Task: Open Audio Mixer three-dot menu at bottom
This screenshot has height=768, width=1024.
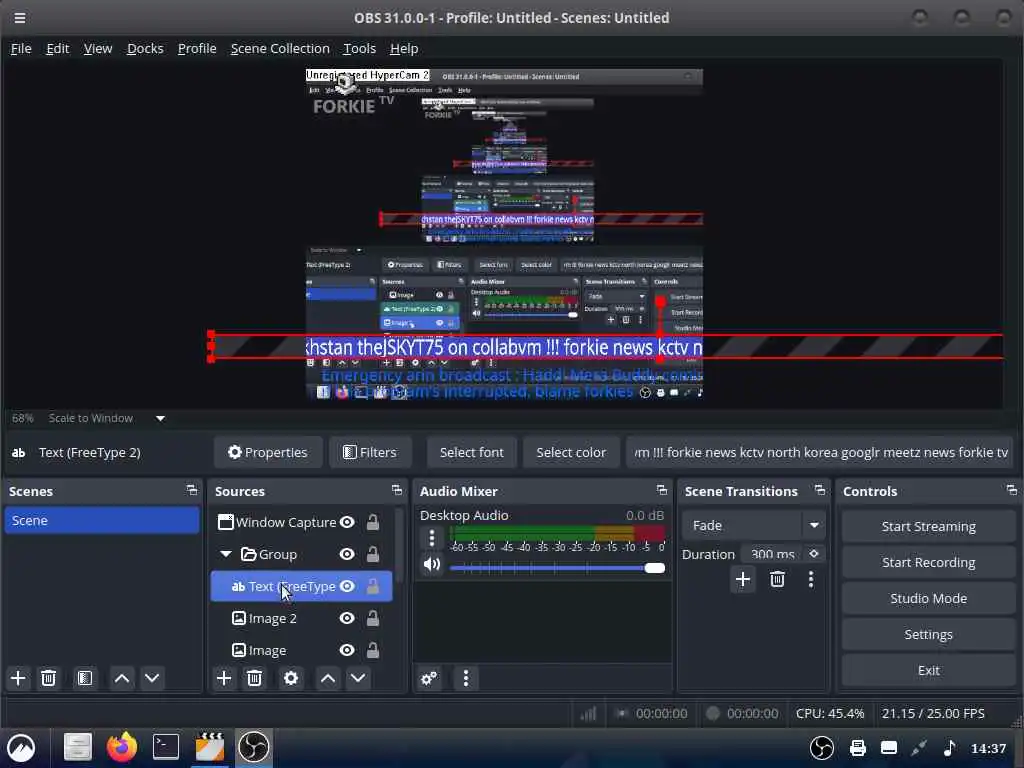Action: 466,678
